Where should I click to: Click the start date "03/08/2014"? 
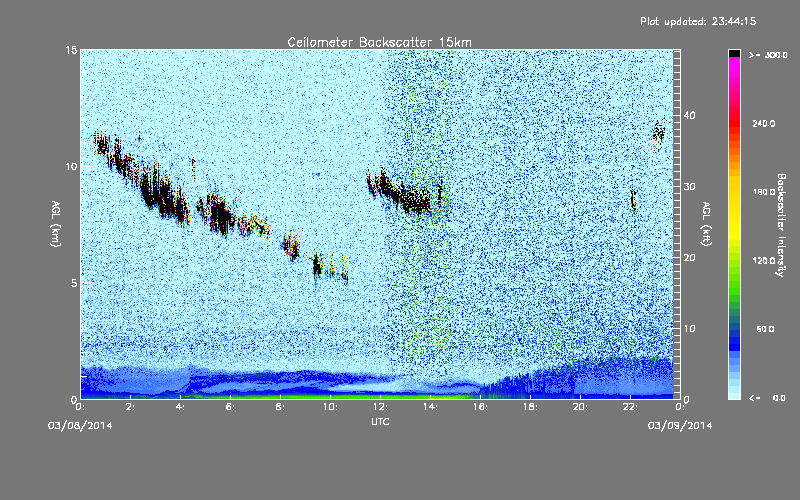(x=80, y=426)
